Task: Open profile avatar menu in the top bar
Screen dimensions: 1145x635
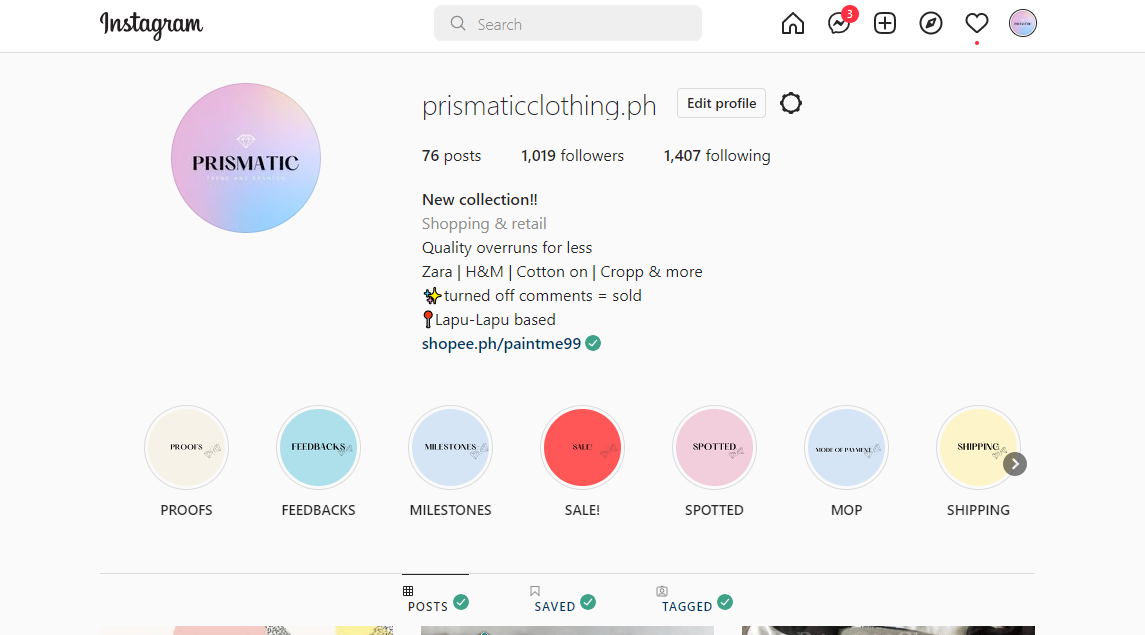Action: point(1023,24)
